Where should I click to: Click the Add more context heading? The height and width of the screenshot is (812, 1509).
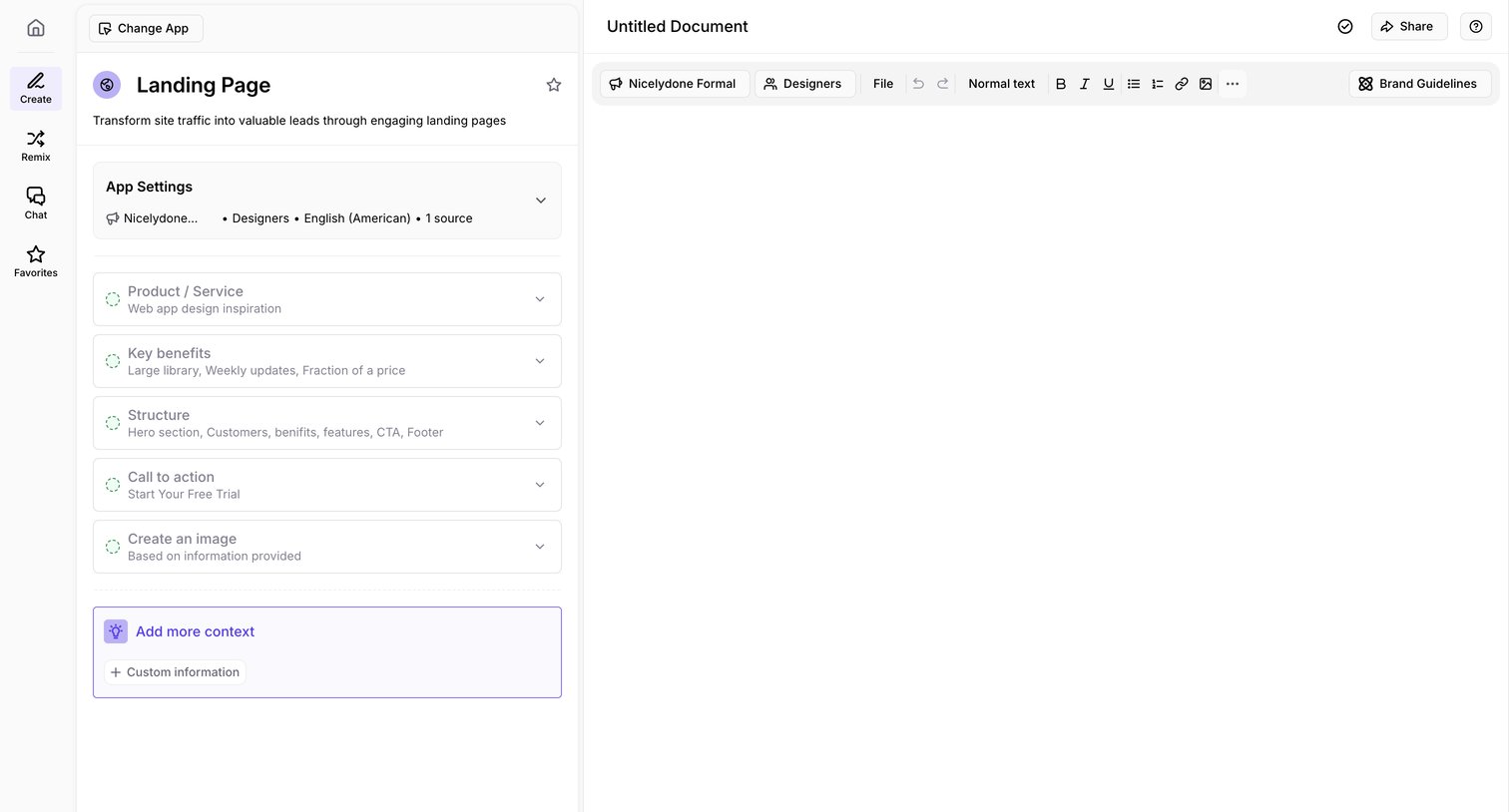(195, 631)
